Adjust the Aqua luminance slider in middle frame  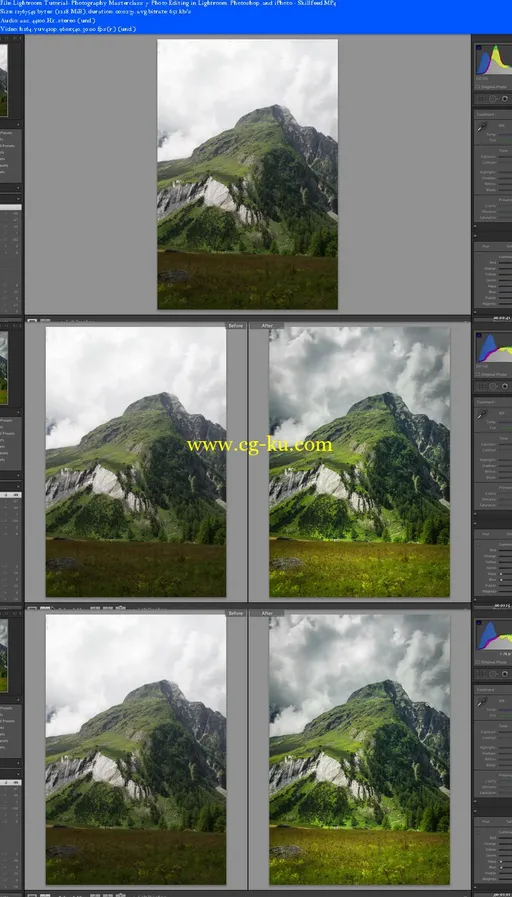coord(505,574)
